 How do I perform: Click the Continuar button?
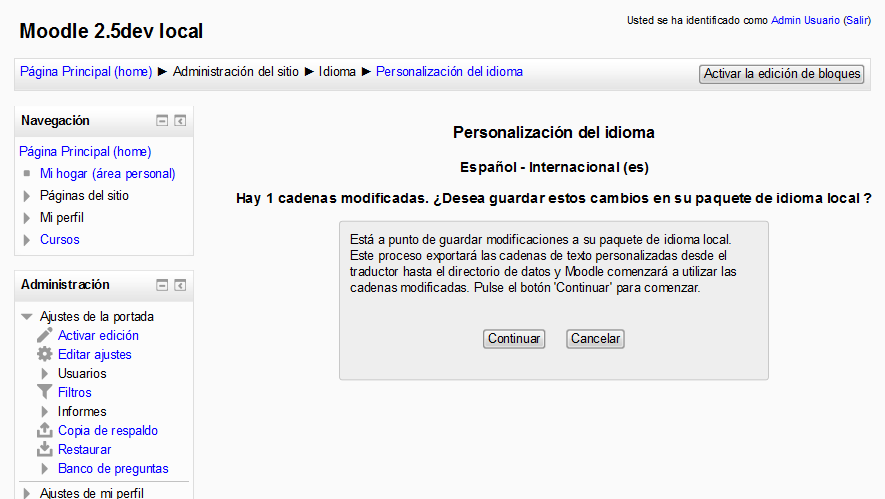pos(514,339)
